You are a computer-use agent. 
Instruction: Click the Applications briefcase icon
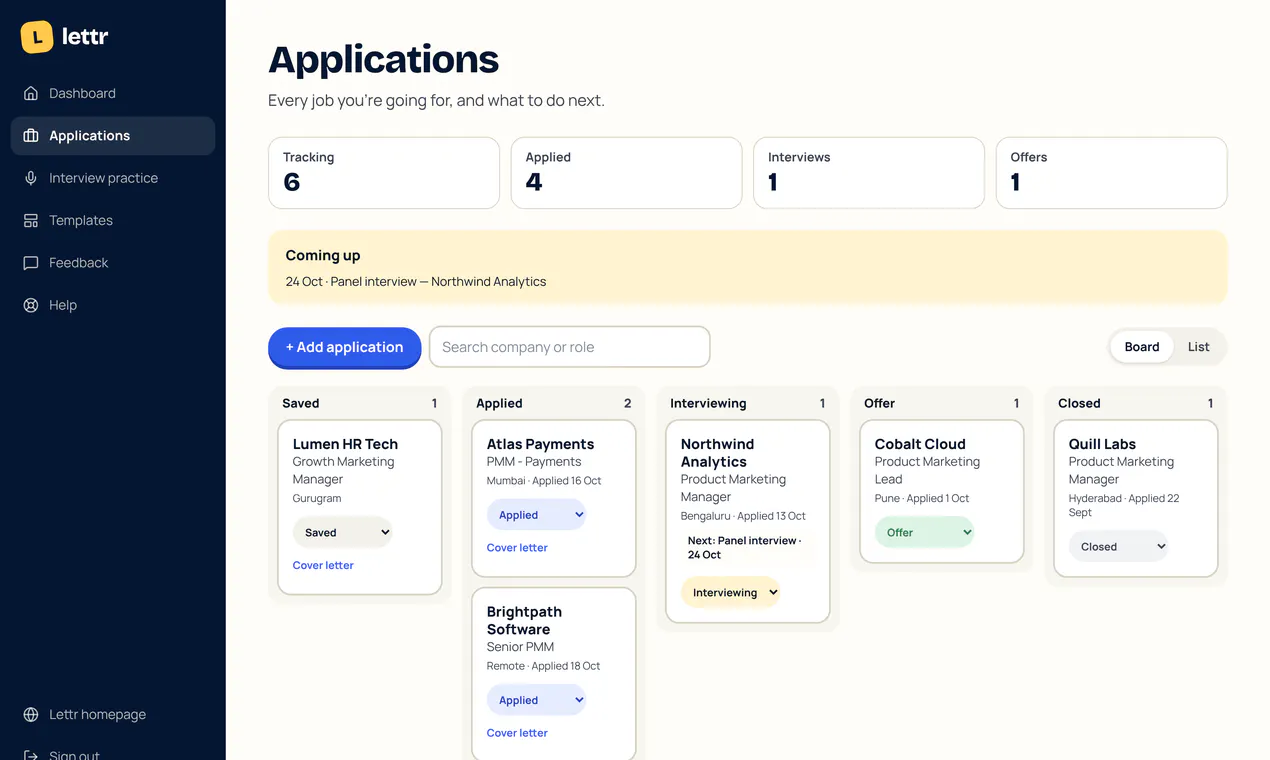pos(31,136)
